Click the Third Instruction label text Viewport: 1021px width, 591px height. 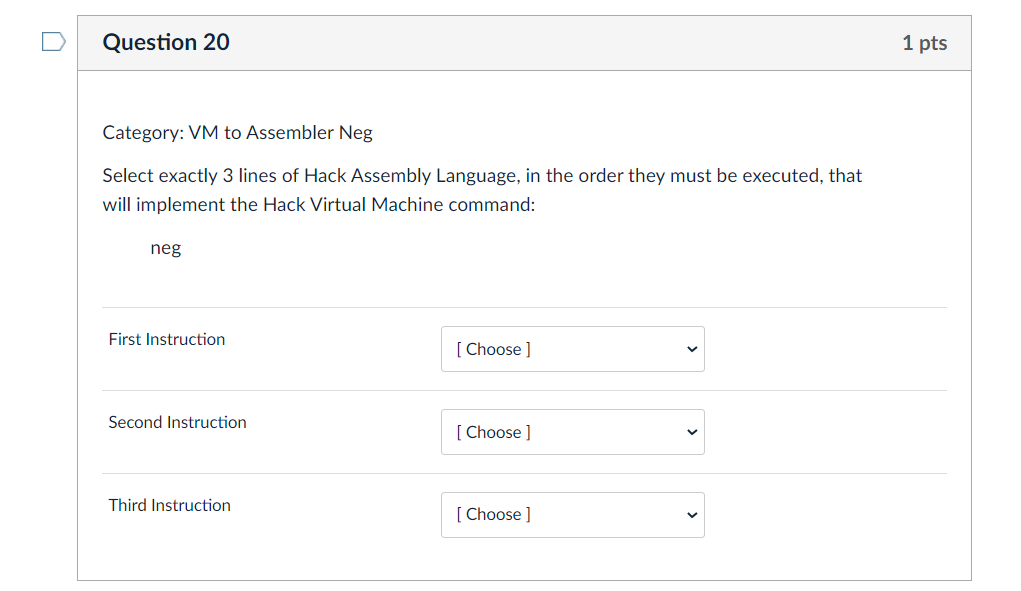[169, 505]
